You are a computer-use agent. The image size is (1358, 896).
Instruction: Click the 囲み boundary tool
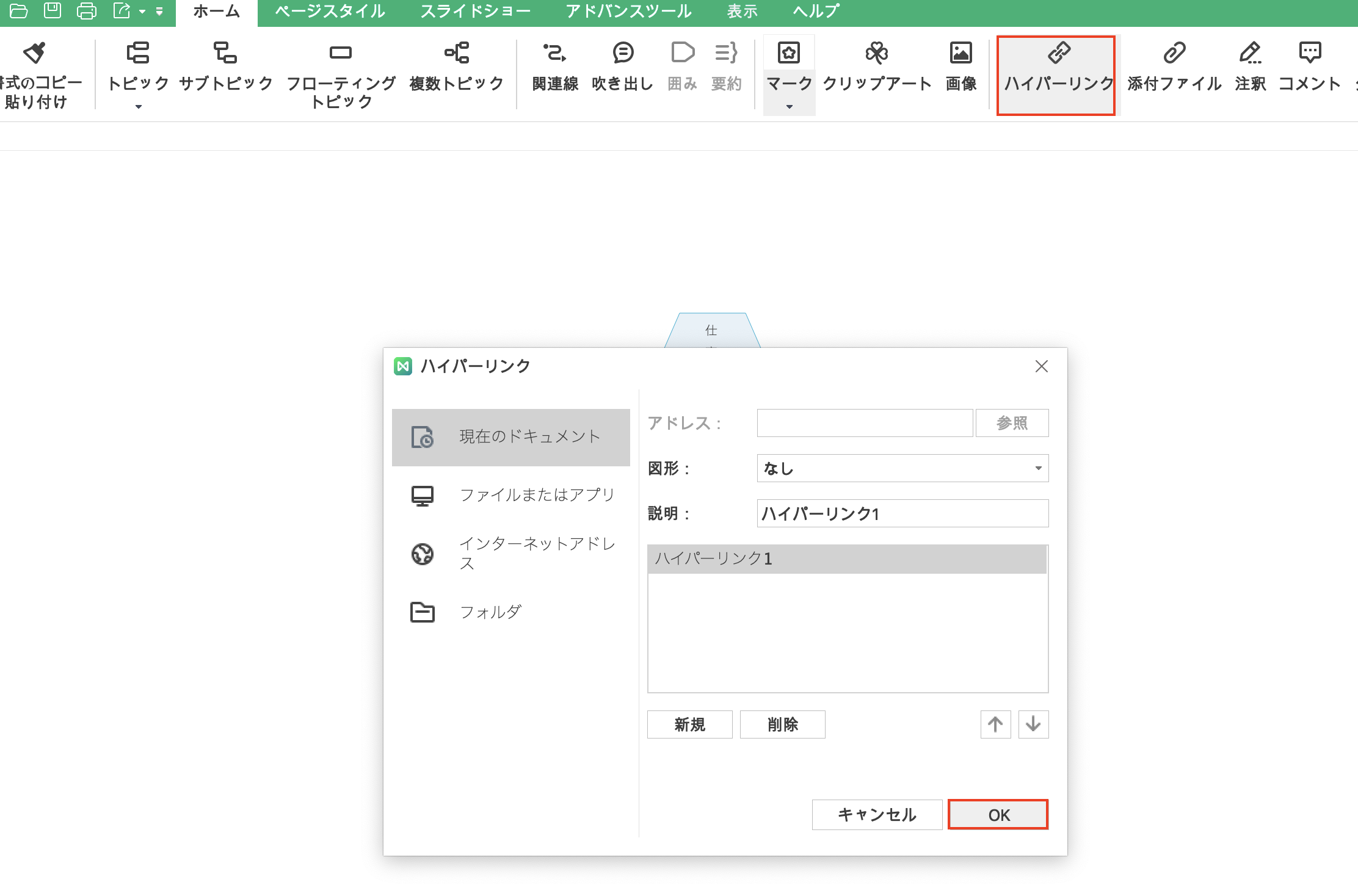(x=683, y=66)
